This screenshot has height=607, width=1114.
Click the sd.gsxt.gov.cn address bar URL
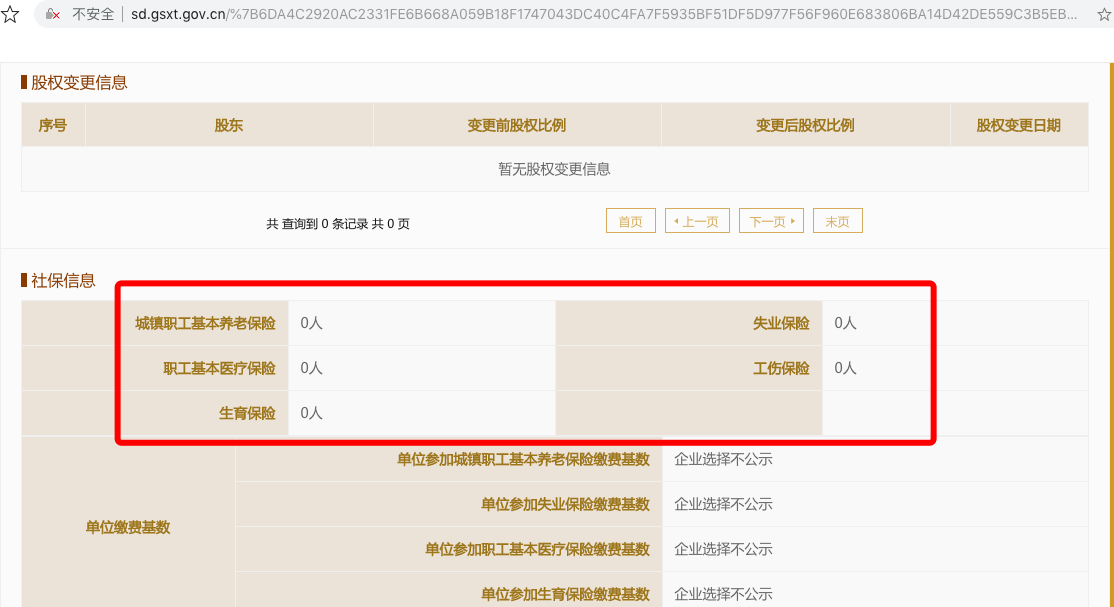604,14
